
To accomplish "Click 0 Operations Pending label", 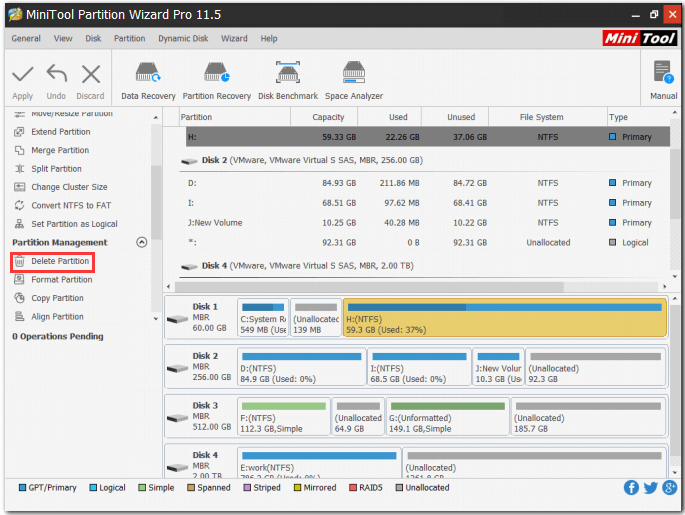I will point(58,336).
